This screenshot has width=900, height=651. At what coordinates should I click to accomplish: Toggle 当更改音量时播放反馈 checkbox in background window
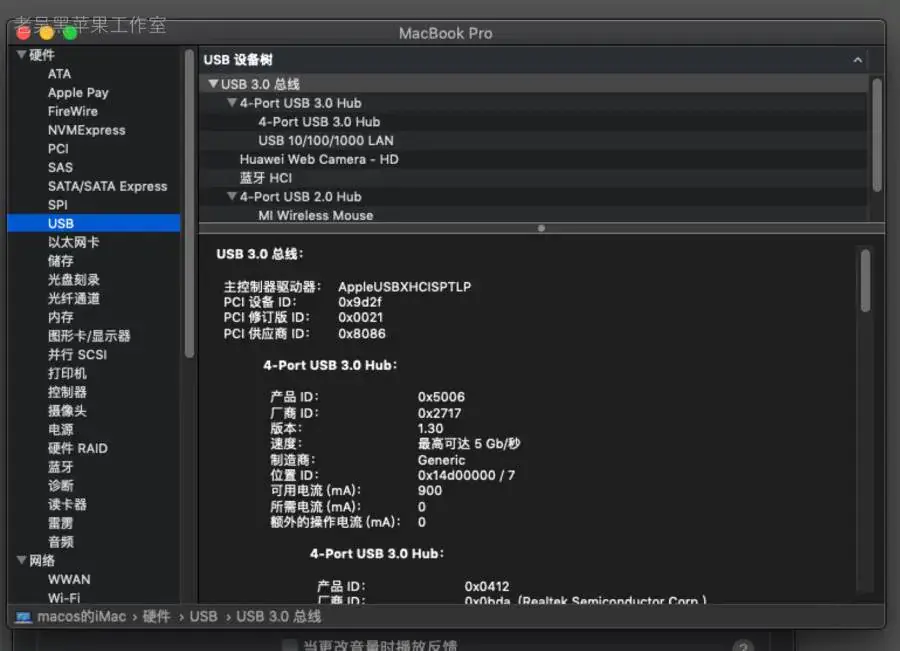tap(290, 645)
